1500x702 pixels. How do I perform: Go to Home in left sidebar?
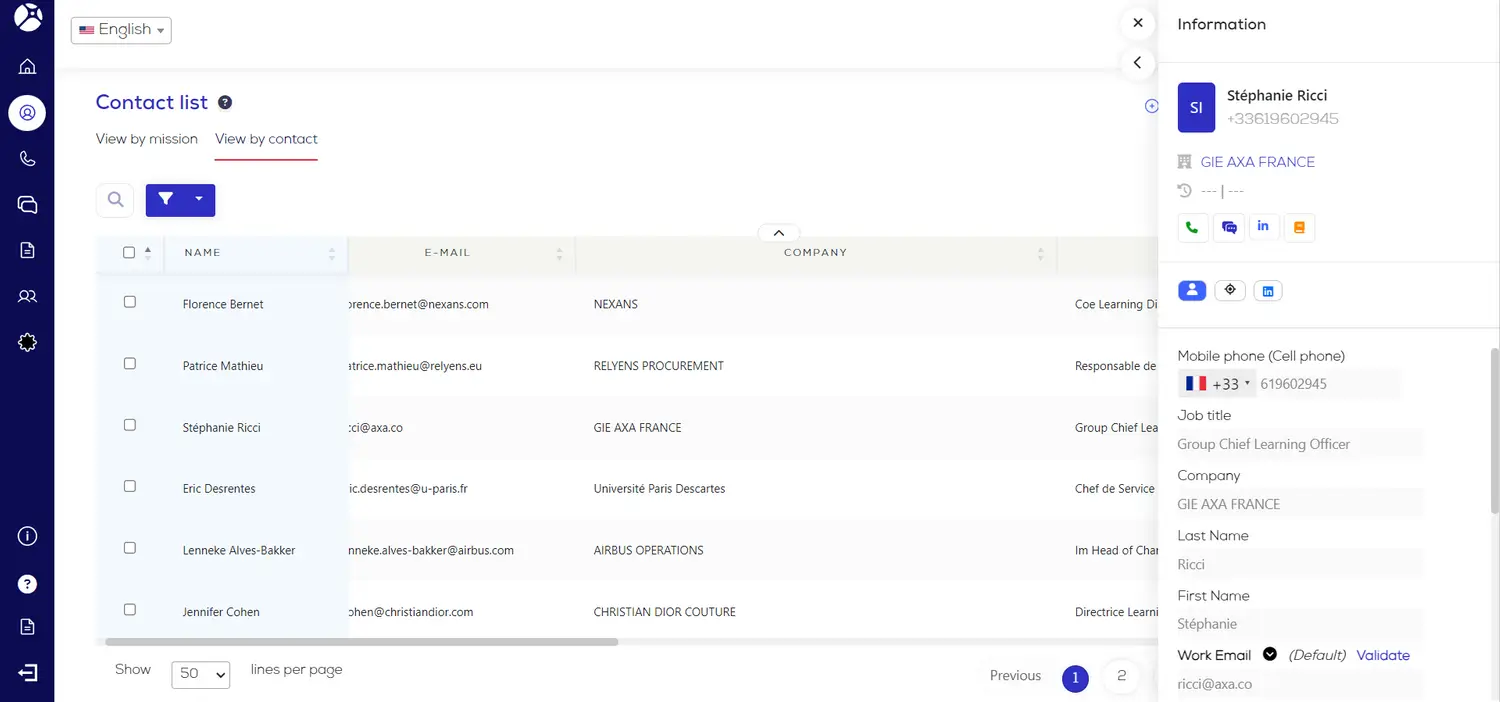tap(27, 67)
